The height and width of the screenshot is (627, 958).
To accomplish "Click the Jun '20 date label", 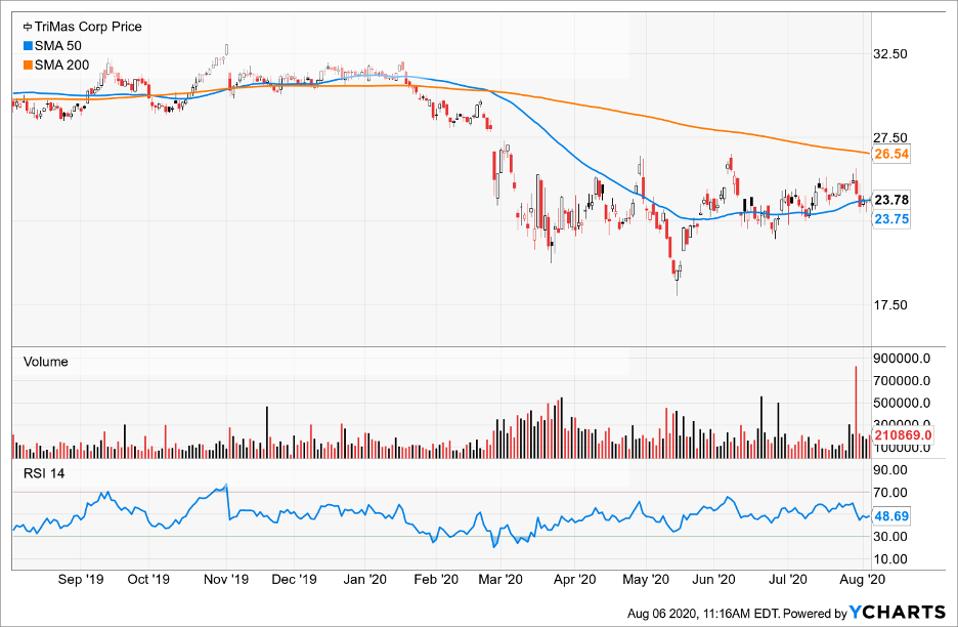I will pyautogui.click(x=714, y=579).
